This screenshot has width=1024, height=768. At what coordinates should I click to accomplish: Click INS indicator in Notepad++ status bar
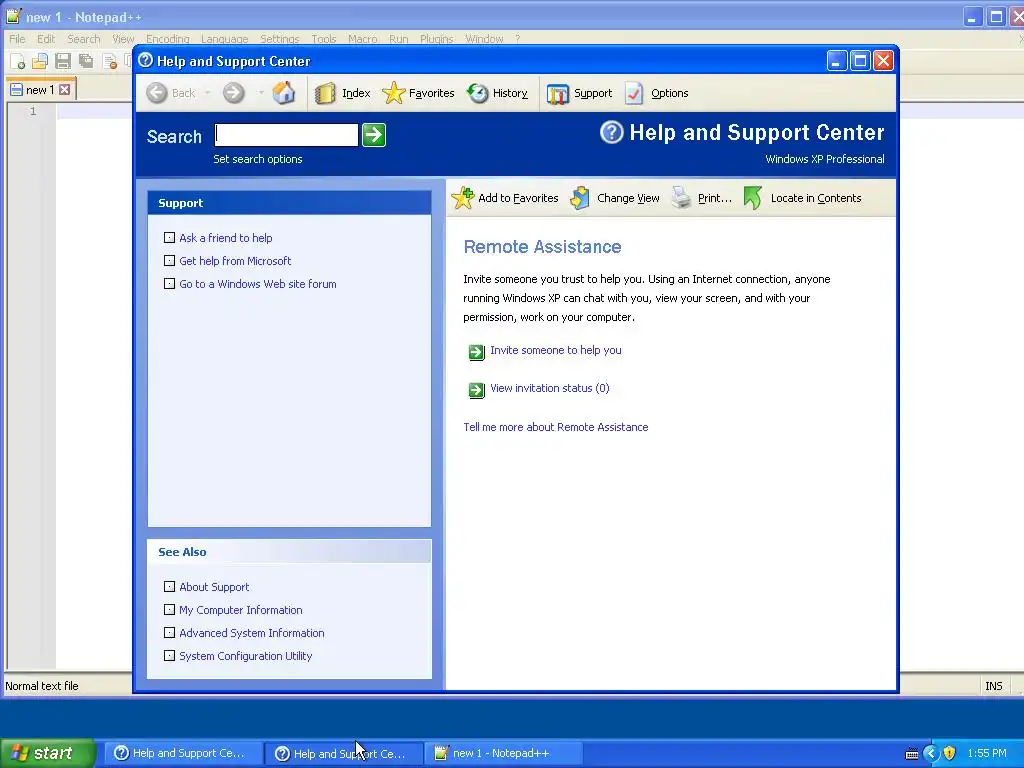993,686
